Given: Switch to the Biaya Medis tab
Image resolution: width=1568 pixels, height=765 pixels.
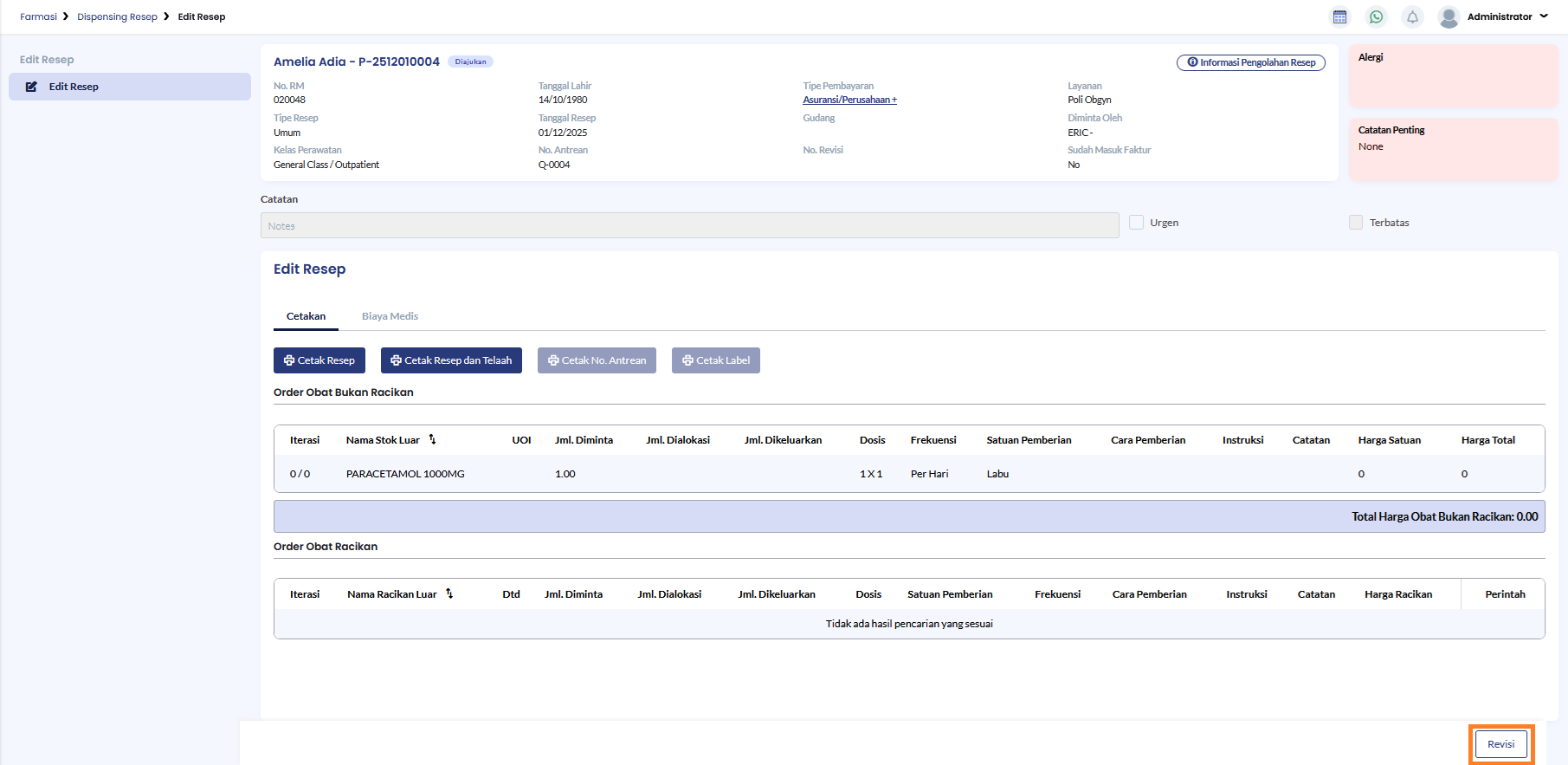Looking at the screenshot, I should tap(390, 316).
